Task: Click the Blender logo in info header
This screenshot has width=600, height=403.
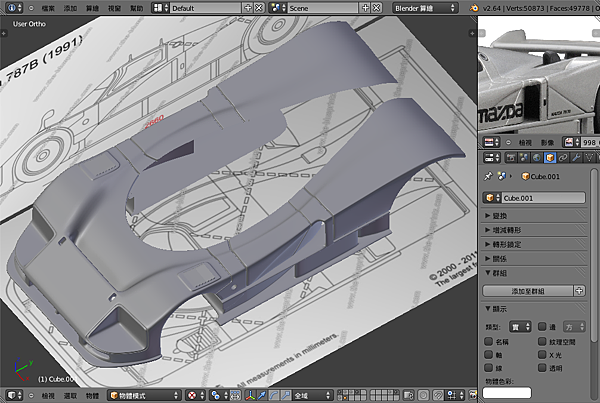Action: coord(474,8)
